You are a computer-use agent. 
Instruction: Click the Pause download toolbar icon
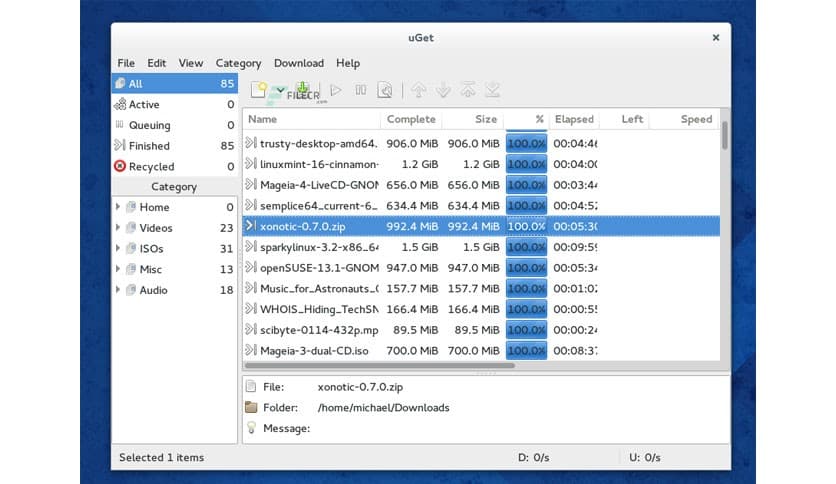coord(361,90)
